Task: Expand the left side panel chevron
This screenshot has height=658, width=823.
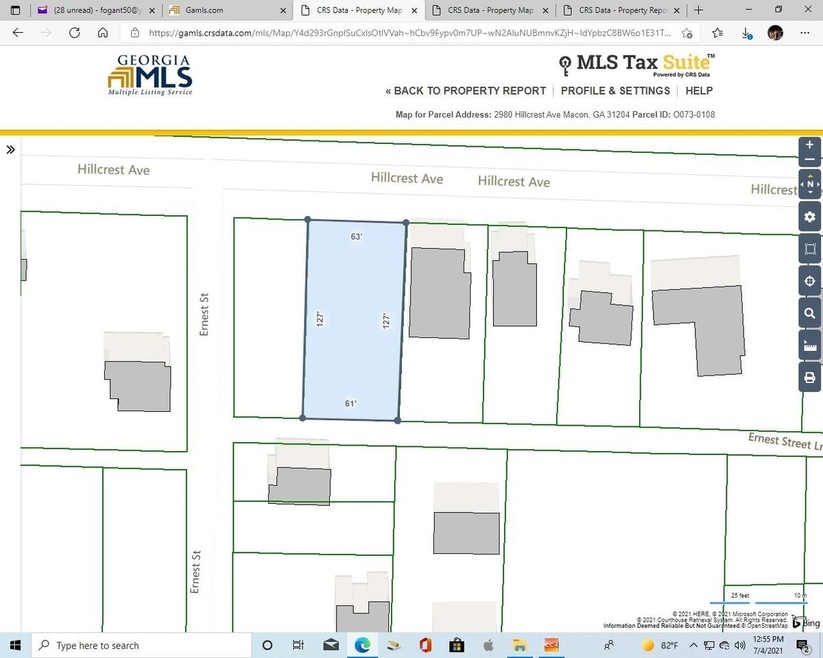Action: (10, 150)
